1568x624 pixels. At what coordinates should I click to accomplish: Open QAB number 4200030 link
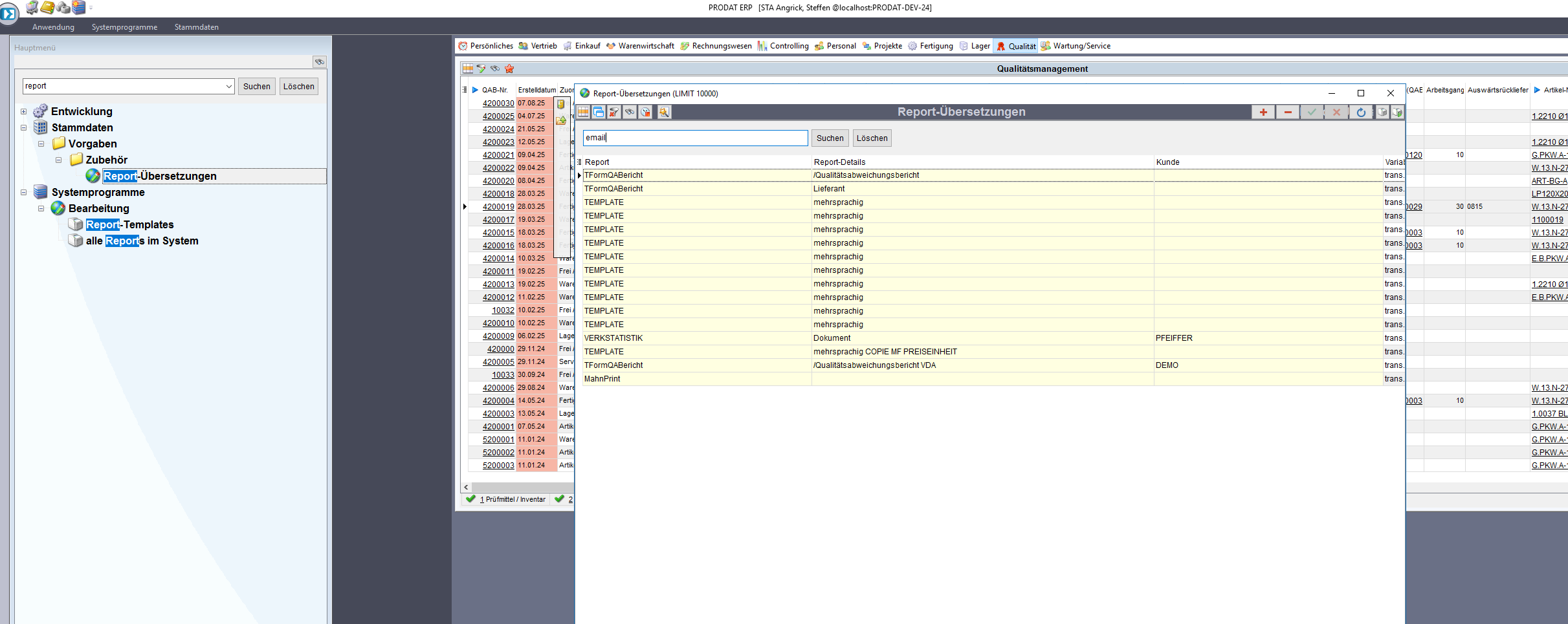click(x=498, y=103)
